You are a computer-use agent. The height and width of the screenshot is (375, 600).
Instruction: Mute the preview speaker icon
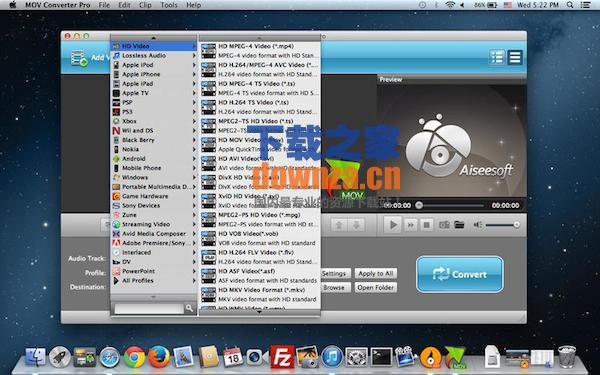point(478,225)
